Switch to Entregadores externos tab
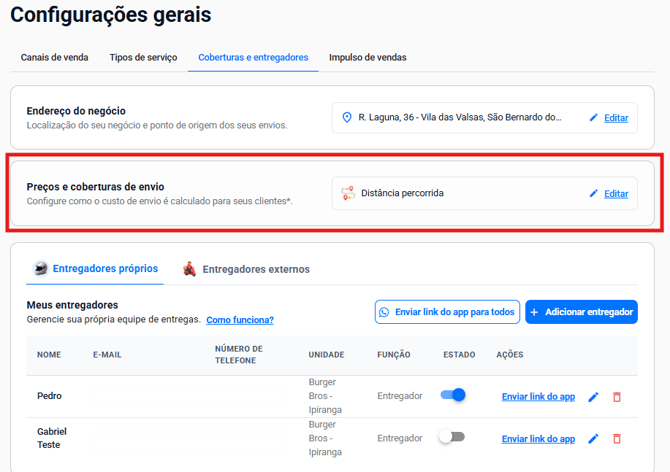 pyautogui.click(x=246, y=269)
